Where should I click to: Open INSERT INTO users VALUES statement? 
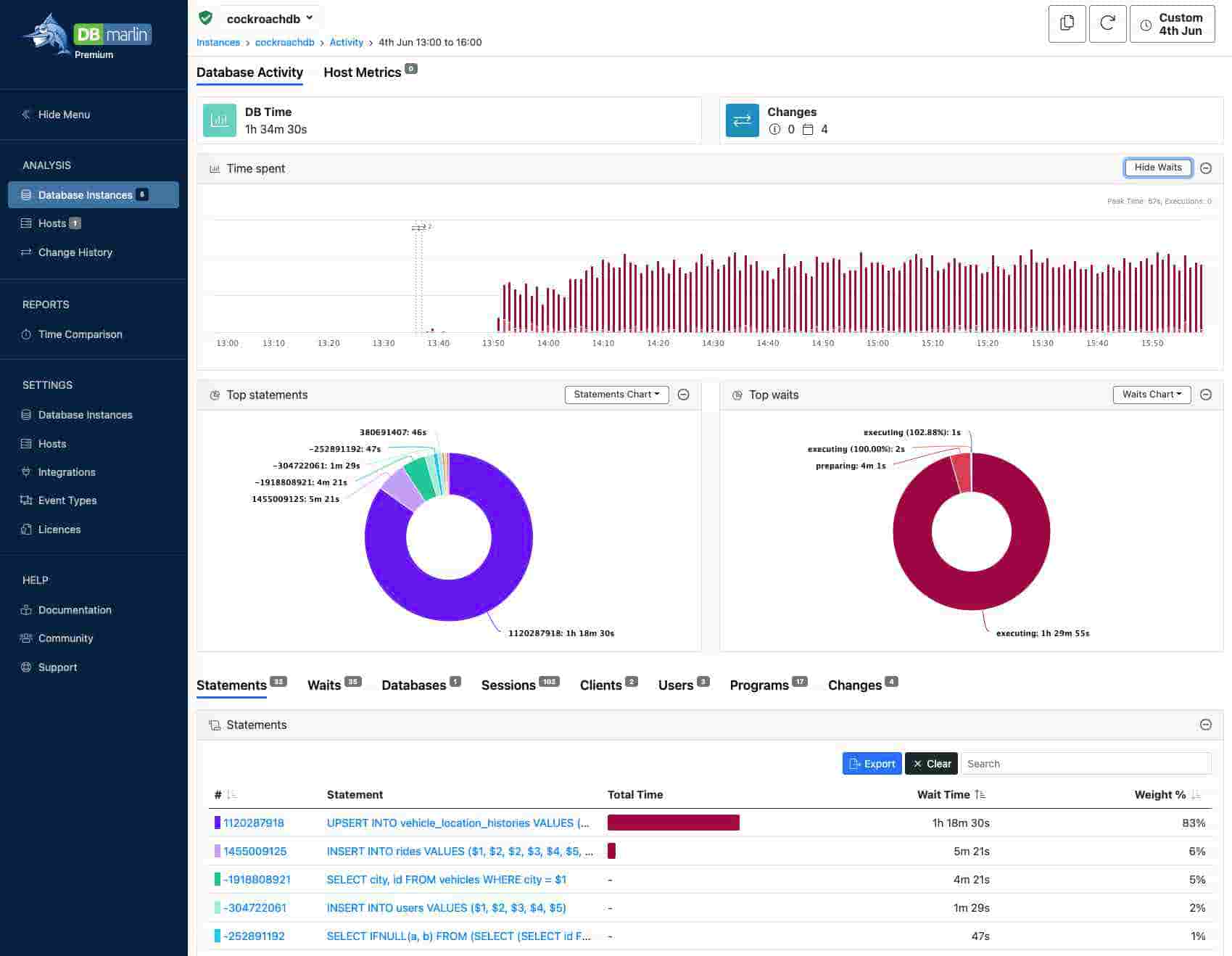(x=446, y=908)
